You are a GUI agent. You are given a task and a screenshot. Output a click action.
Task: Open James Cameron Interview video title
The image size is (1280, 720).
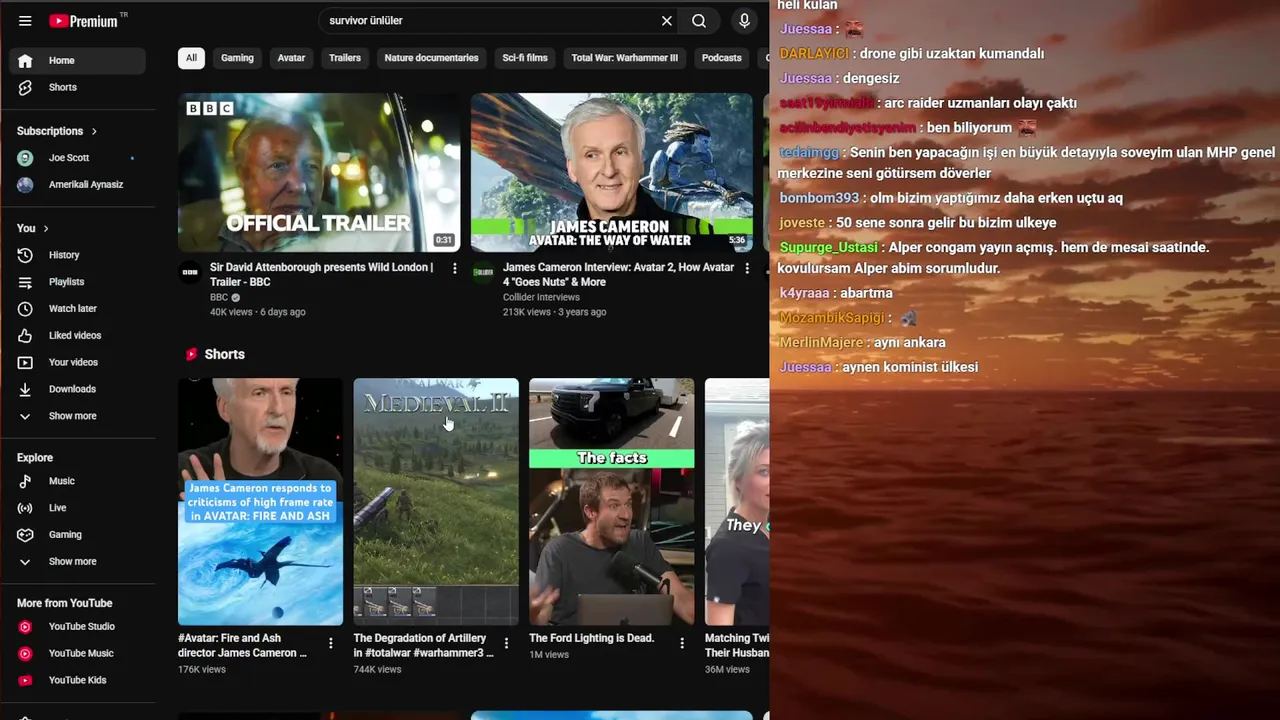tap(618, 275)
